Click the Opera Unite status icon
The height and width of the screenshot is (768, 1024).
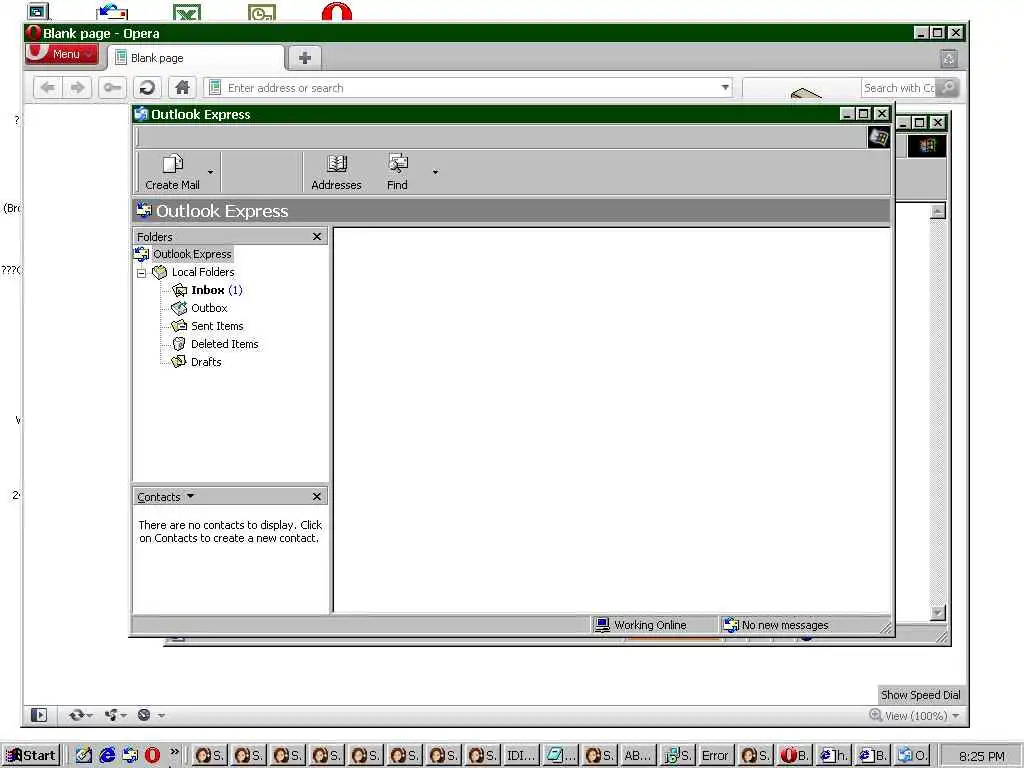pyautogui.click(x=115, y=715)
